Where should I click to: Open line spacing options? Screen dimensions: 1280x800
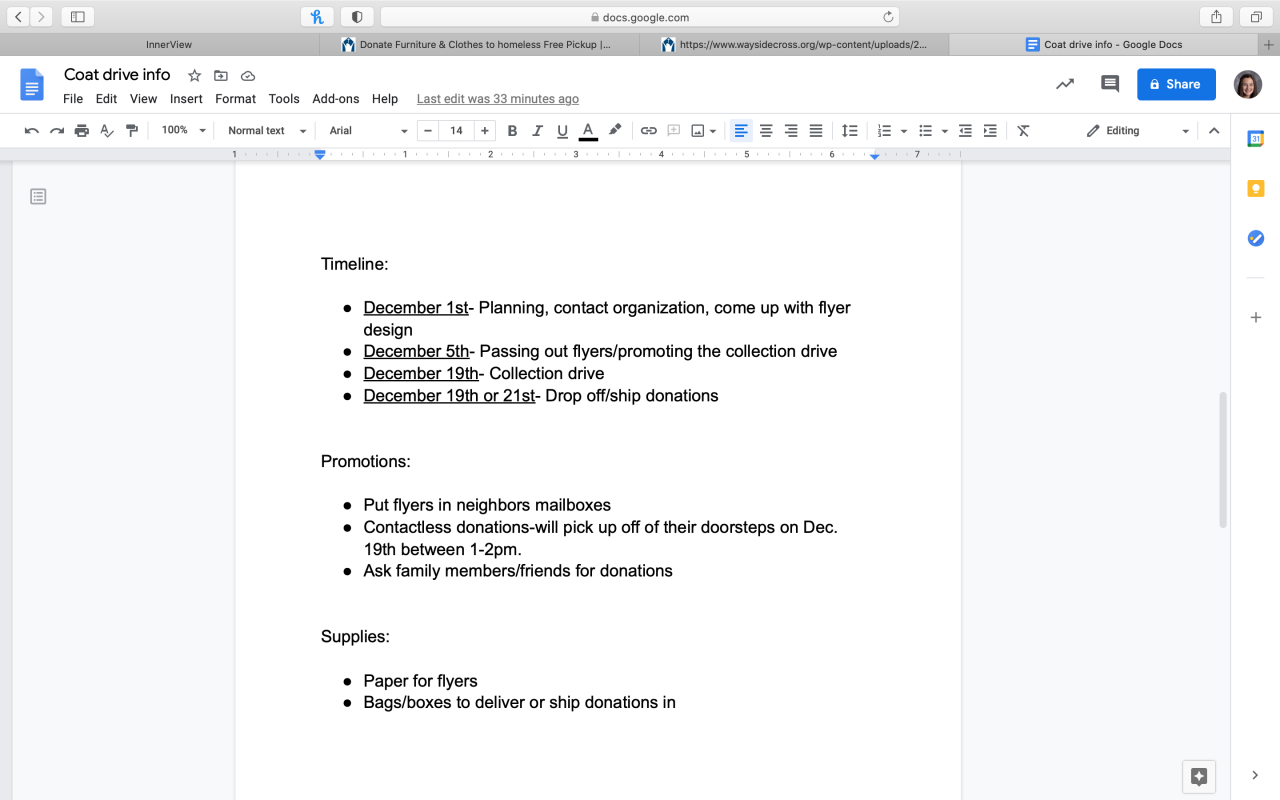click(x=850, y=131)
